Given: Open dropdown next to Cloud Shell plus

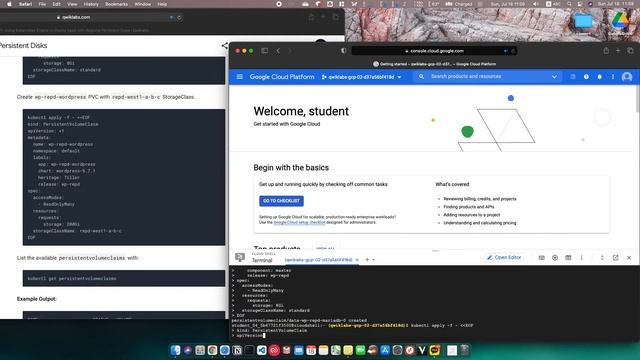Looking at the screenshot, I should point(373,260).
